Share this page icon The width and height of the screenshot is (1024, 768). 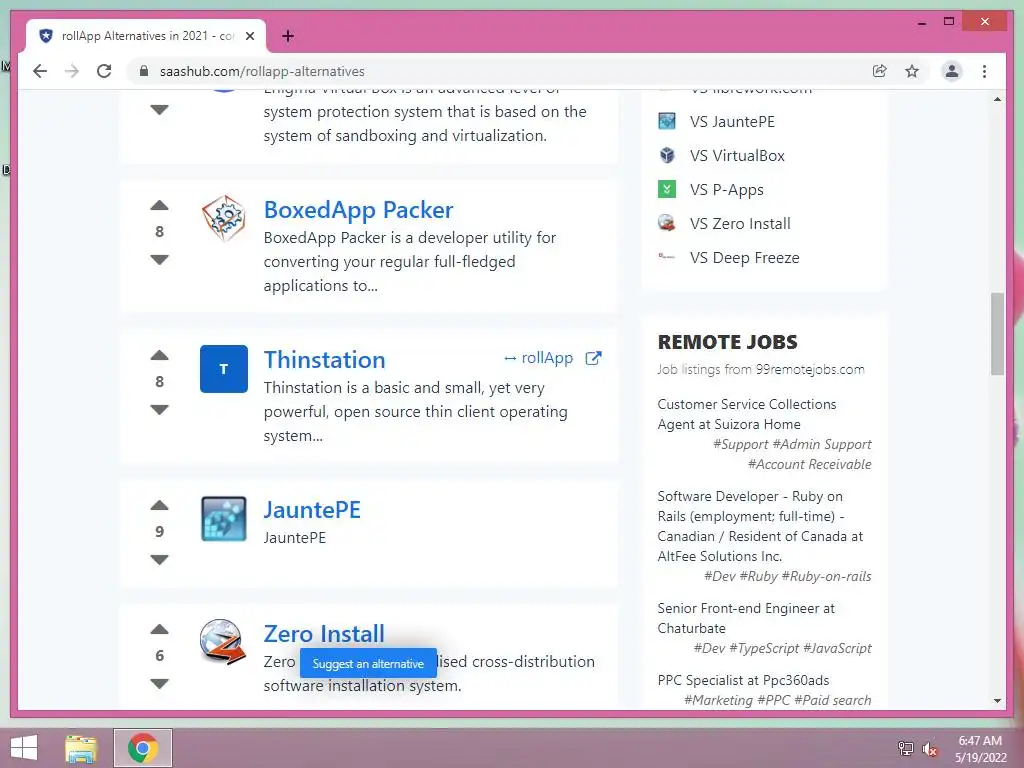pyautogui.click(x=880, y=71)
